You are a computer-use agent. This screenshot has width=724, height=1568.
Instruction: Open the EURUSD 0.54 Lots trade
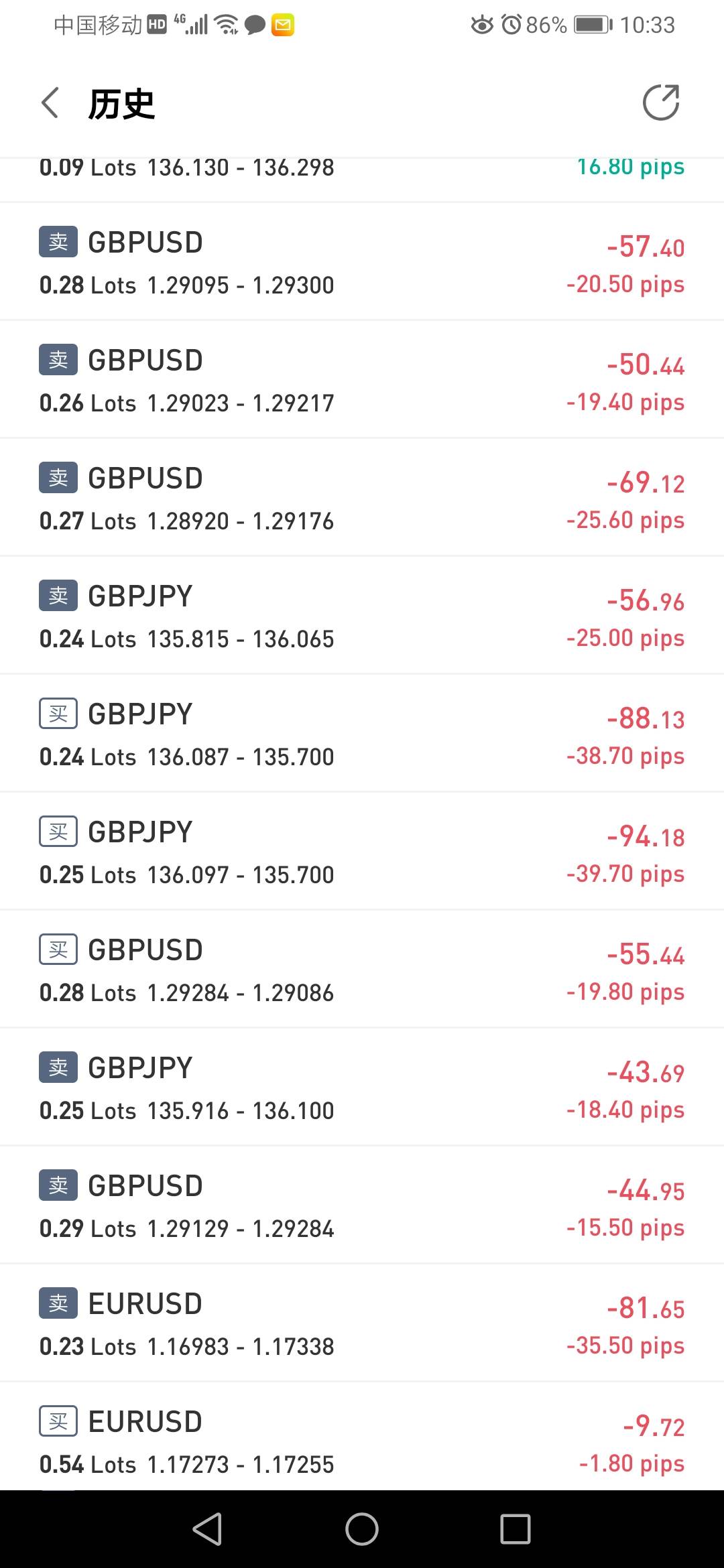coord(362,1442)
